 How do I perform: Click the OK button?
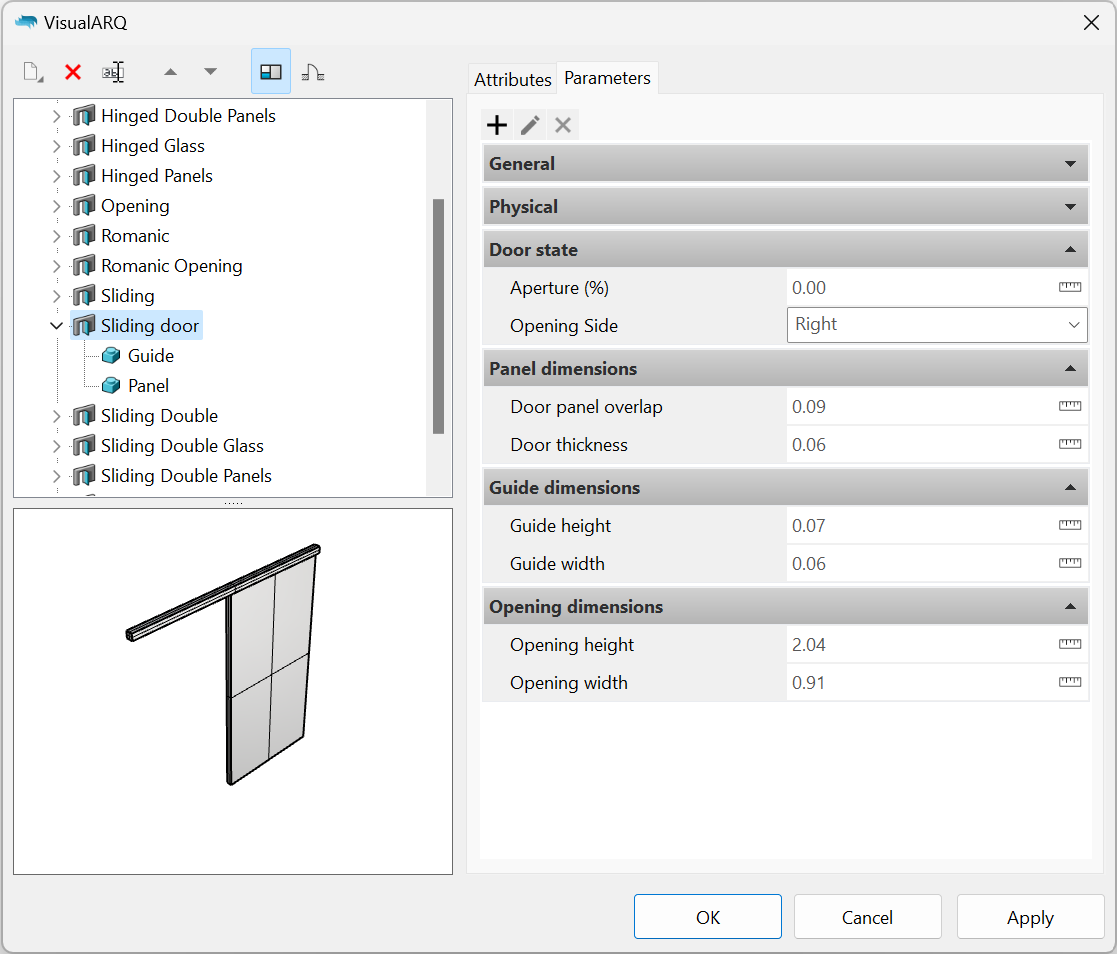click(x=707, y=917)
